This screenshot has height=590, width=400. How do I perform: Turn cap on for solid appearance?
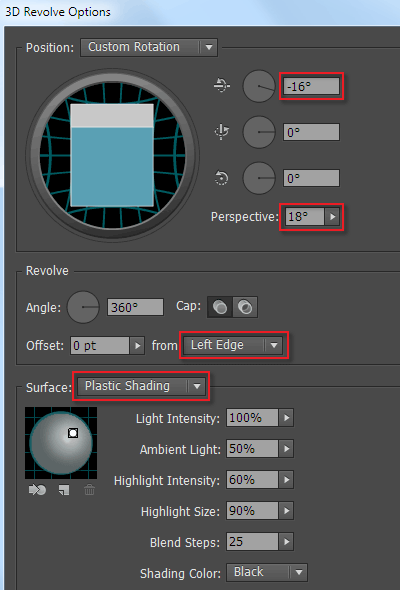pyautogui.click(x=220, y=307)
